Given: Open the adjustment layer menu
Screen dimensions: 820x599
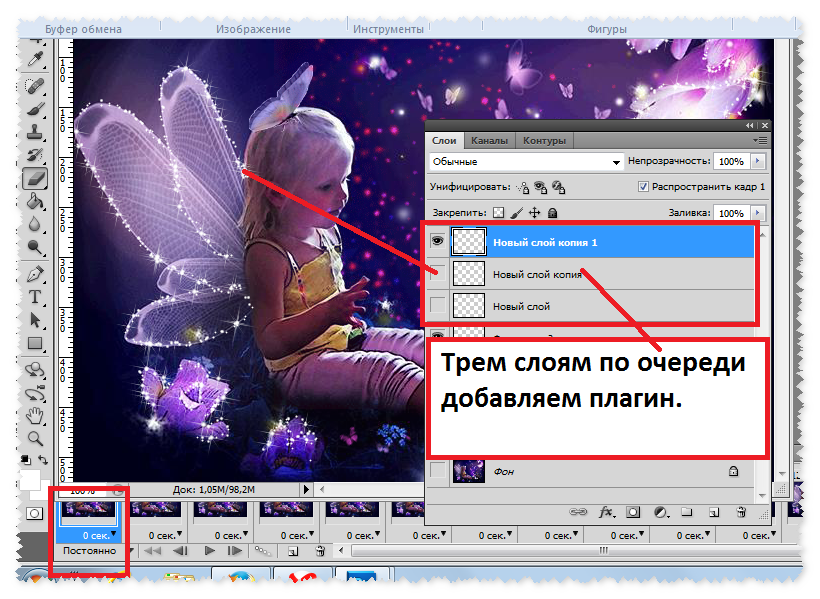Looking at the screenshot, I should [x=661, y=513].
